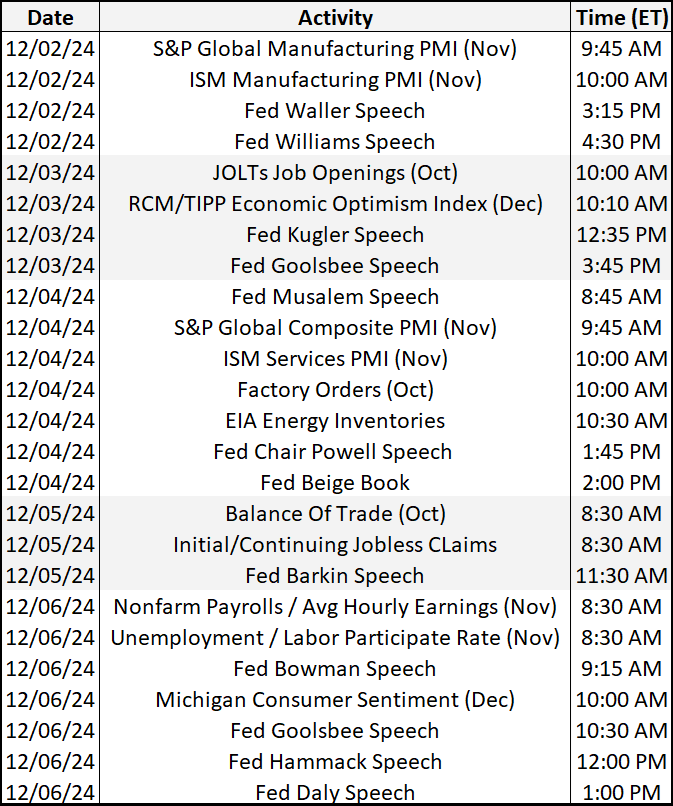Select the ISM Manufacturing PMI (Nov) cell

[335, 80]
